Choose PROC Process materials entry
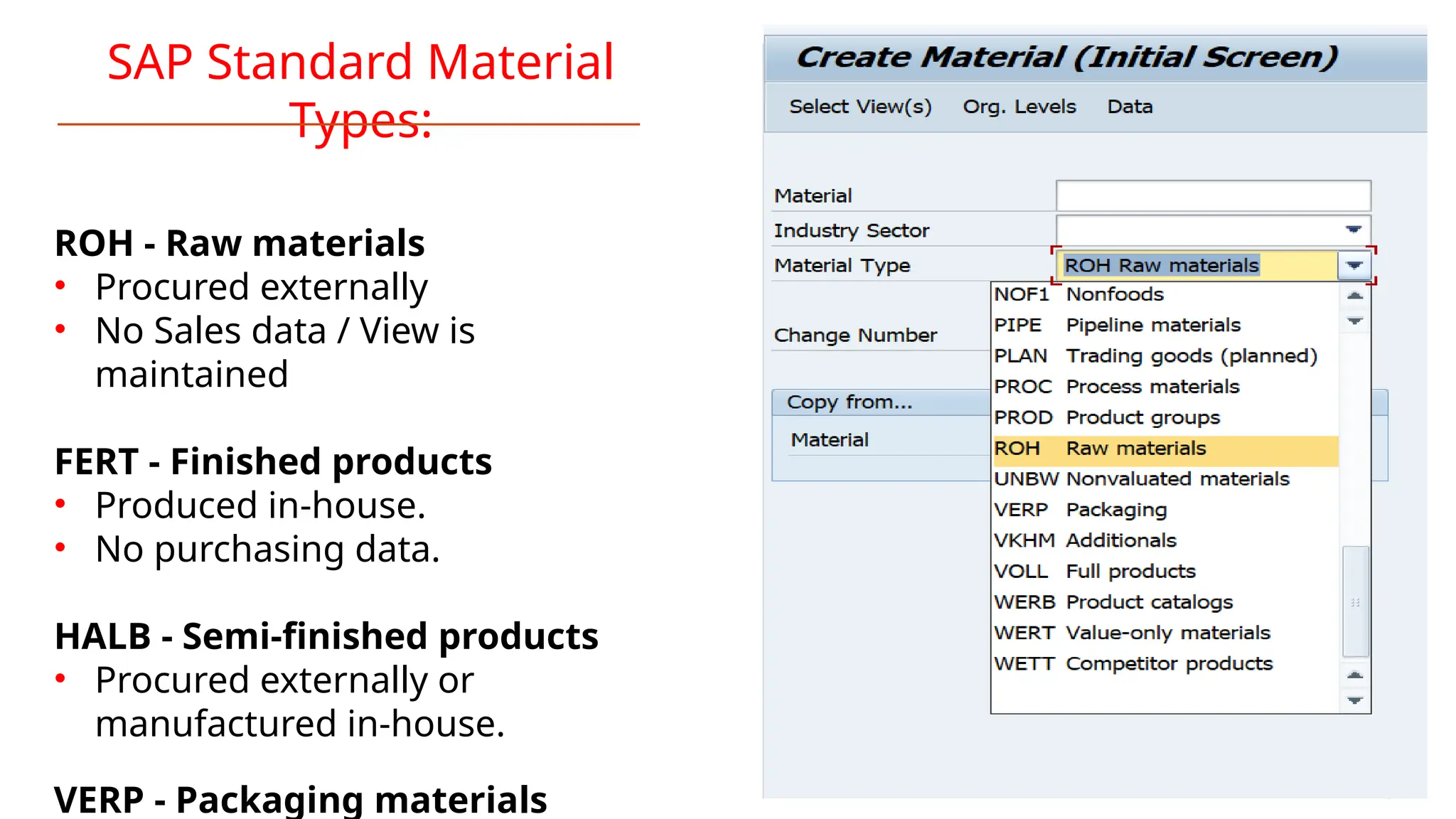 (x=1165, y=387)
